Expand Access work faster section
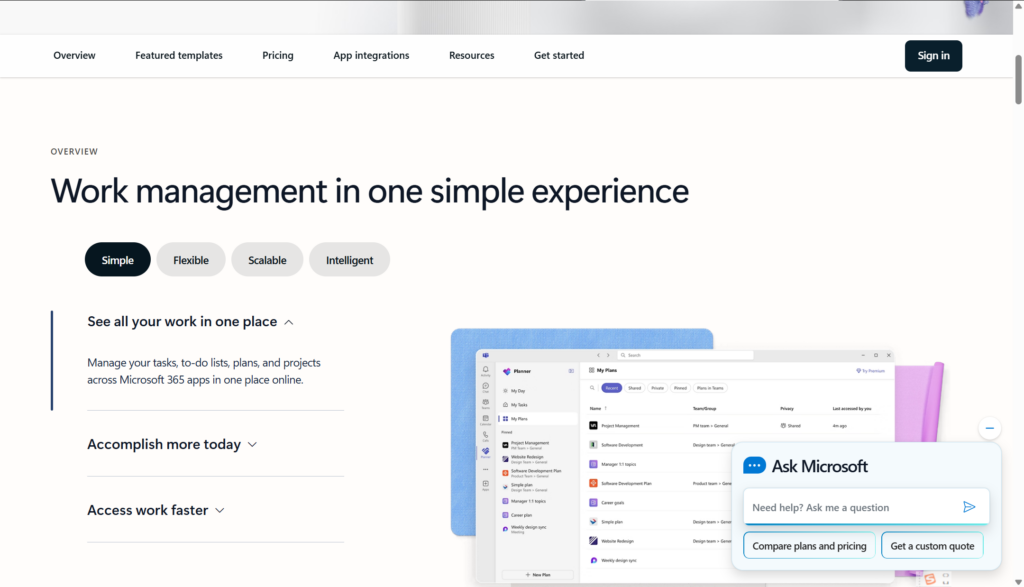This screenshot has height=587, width=1024. 155,511
